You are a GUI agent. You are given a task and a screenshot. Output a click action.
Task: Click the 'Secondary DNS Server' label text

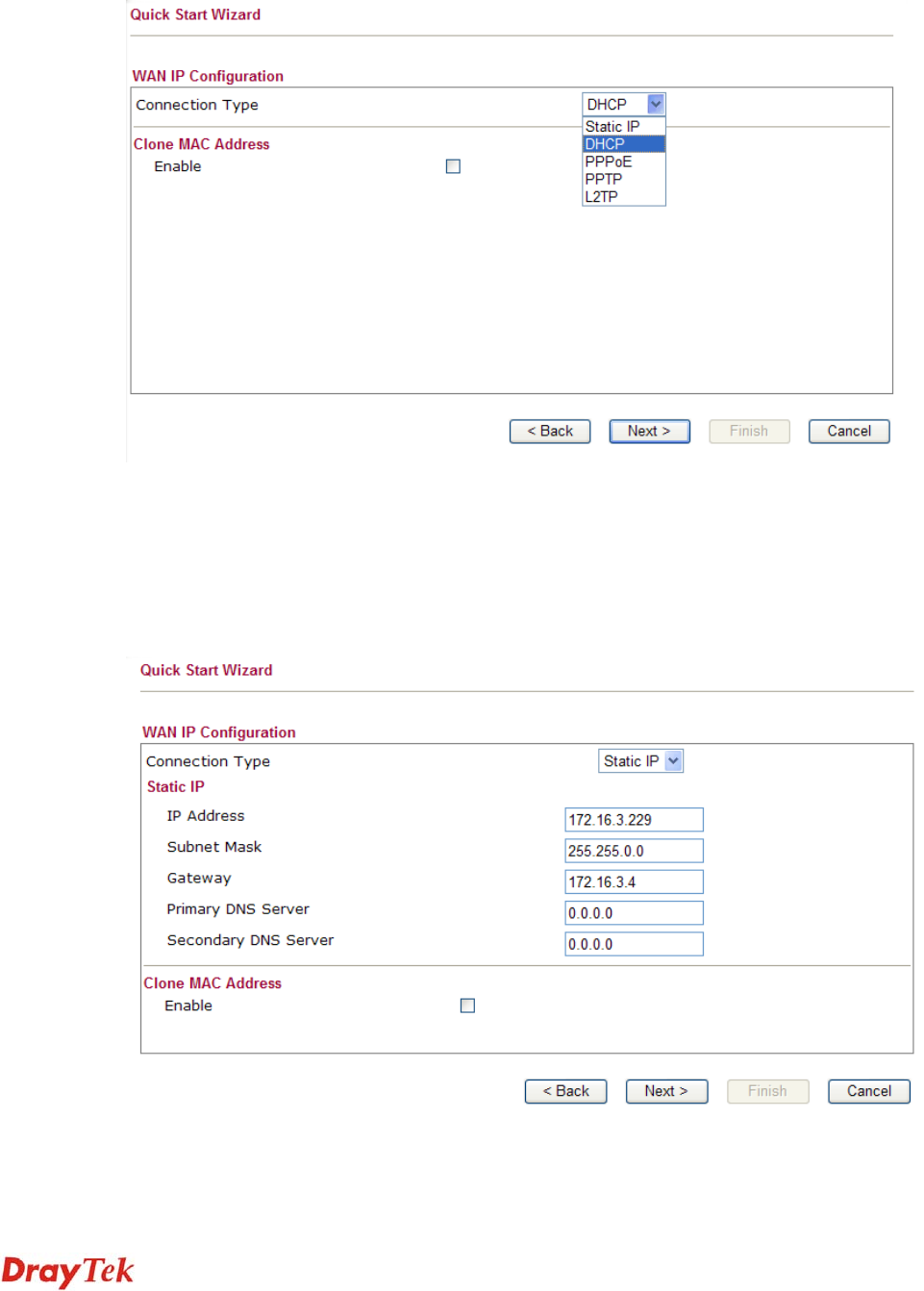pos(250,940)
